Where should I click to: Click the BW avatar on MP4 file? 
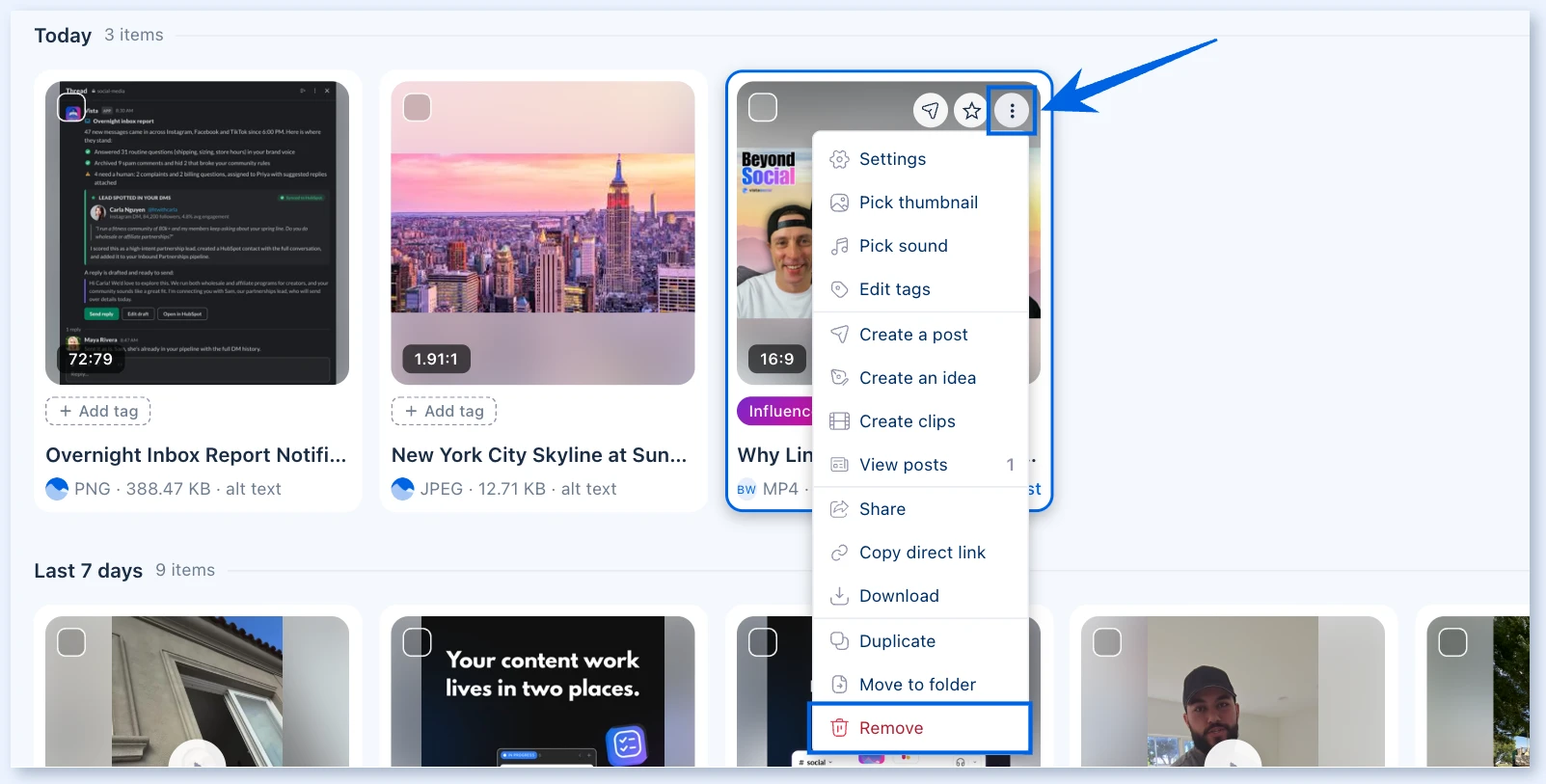click(746, 489)
